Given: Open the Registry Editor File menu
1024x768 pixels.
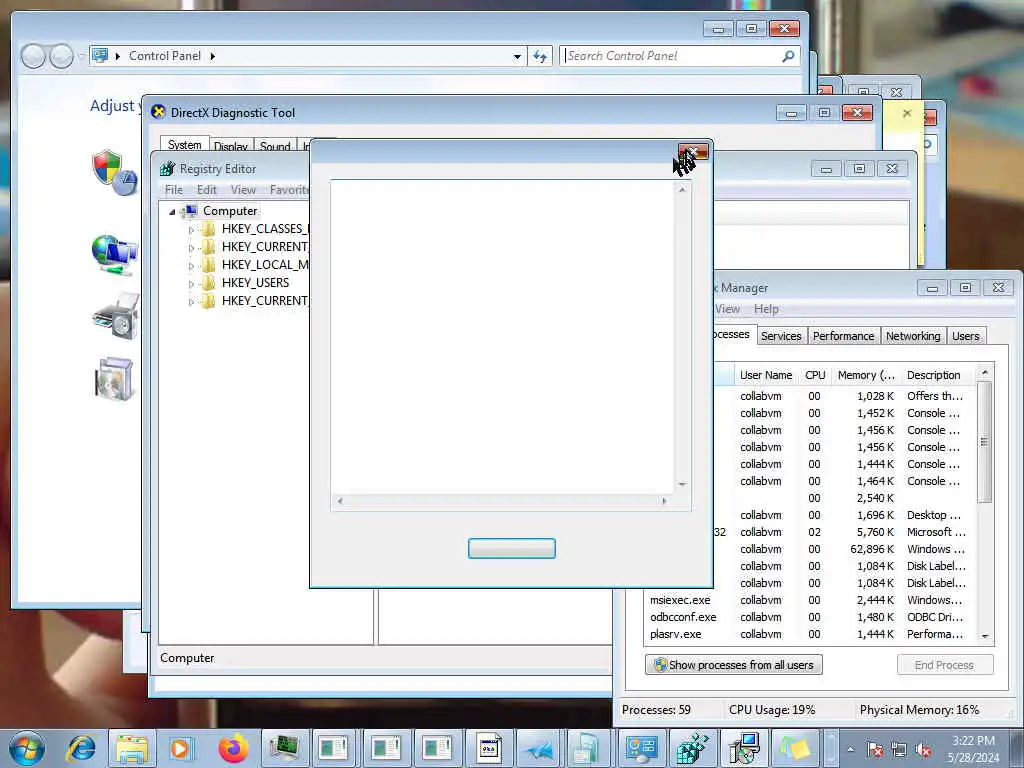Looking at the screenshot, I should click(174, 190).
